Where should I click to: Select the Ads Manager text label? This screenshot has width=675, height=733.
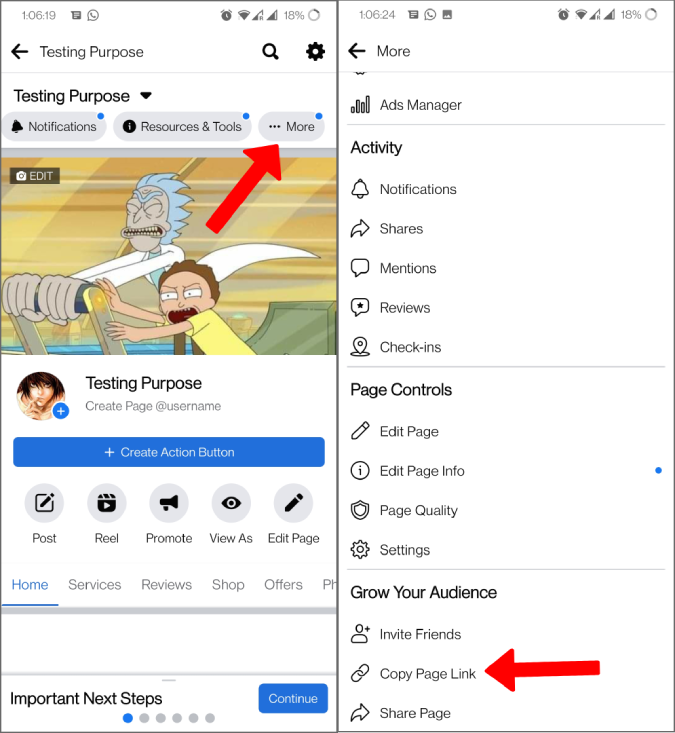(x=420, y=105)
